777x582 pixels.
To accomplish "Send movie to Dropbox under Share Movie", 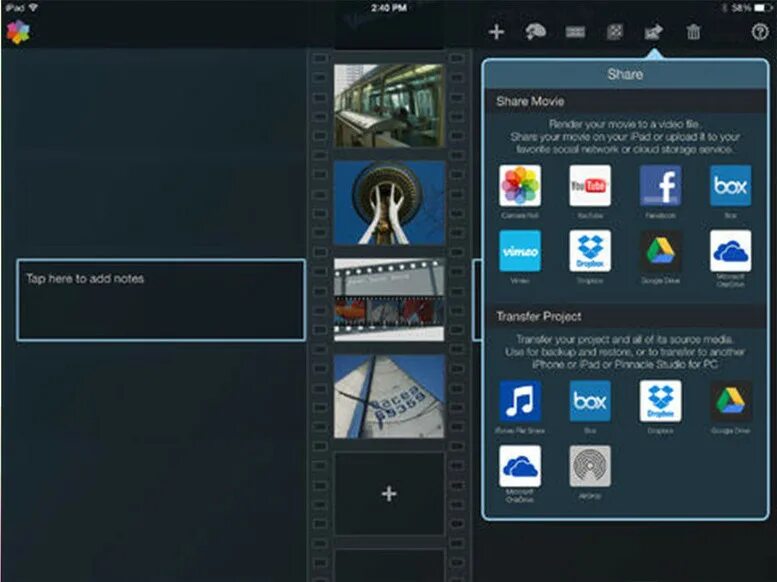I will [x=590, y=251].
